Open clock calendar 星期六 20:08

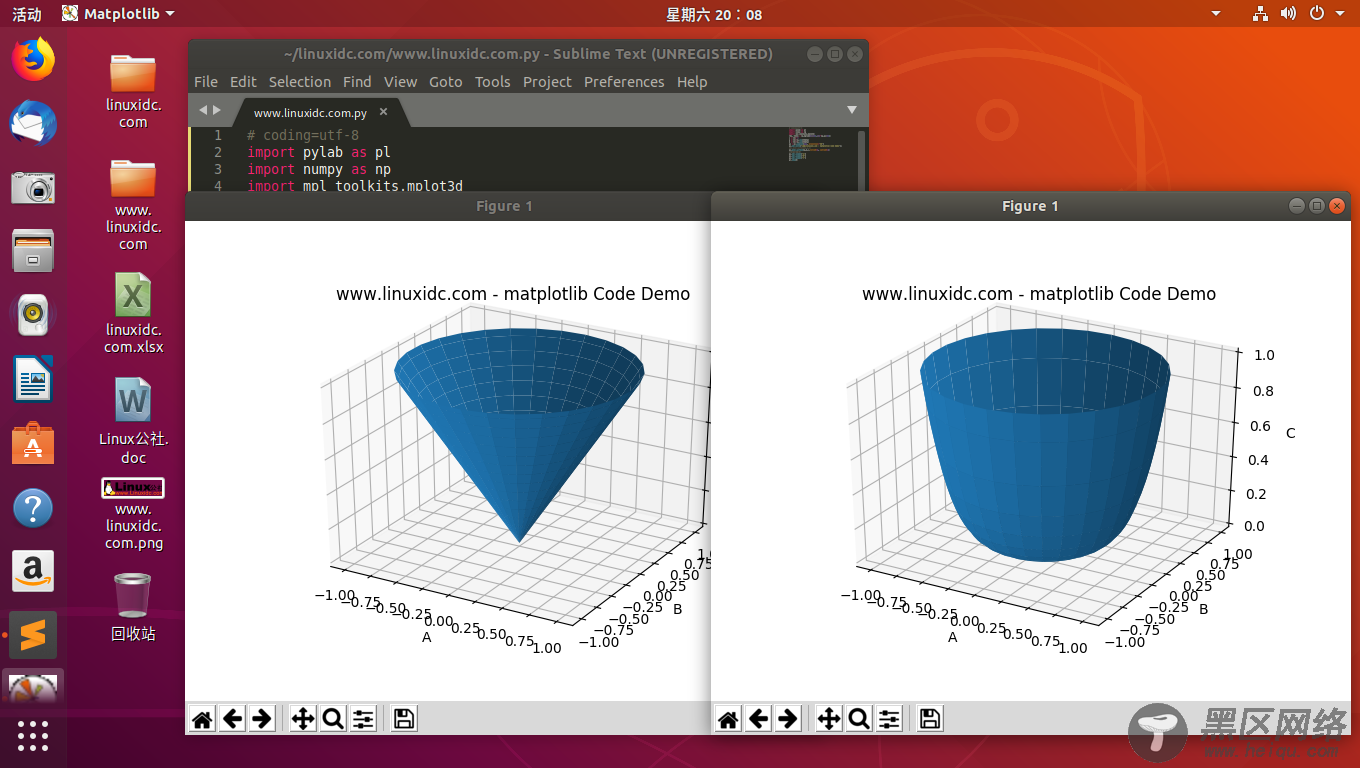click(x=714, y=14)
